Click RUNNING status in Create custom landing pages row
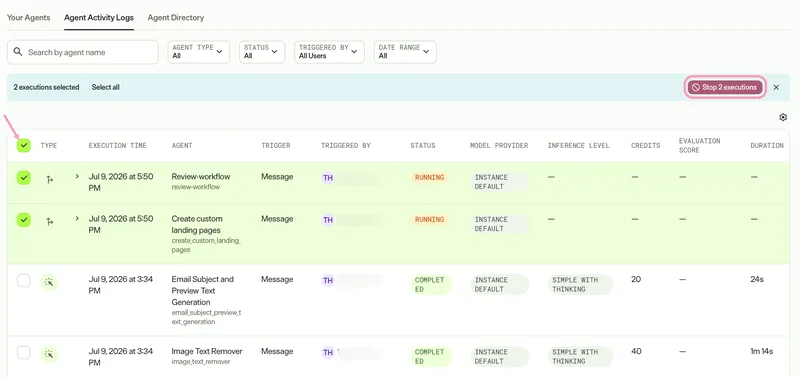 pos(430,219)
